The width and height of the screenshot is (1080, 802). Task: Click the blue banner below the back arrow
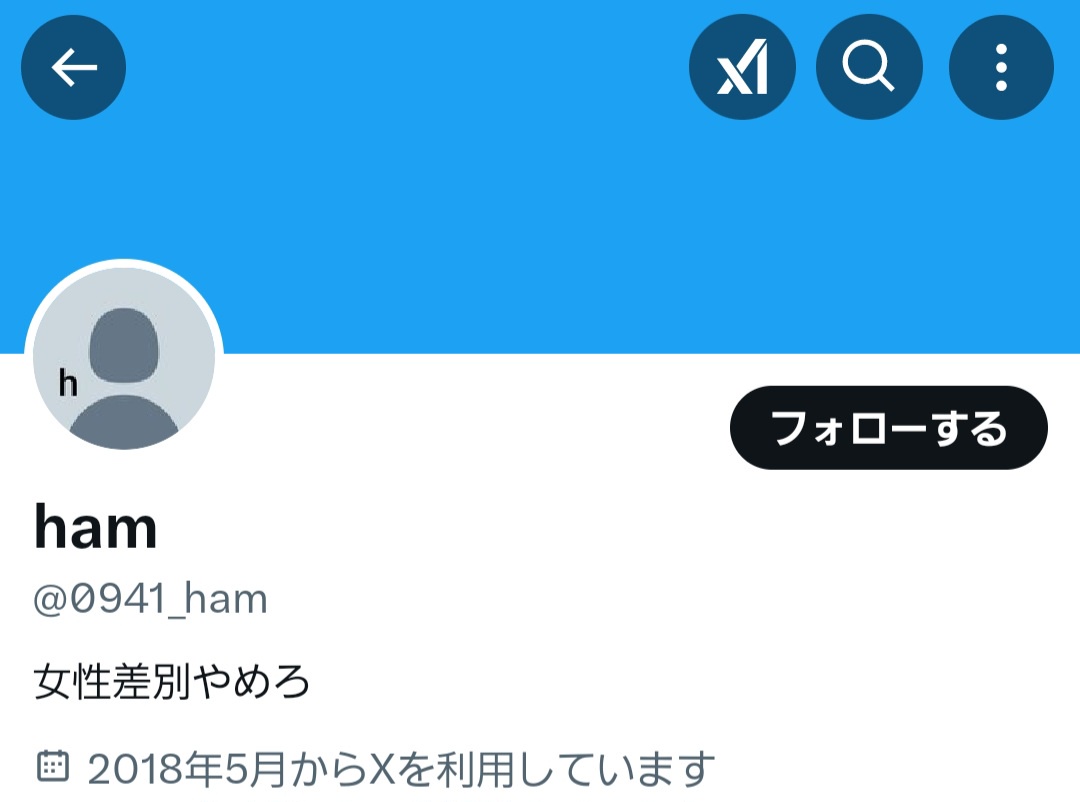coord(74,186)
